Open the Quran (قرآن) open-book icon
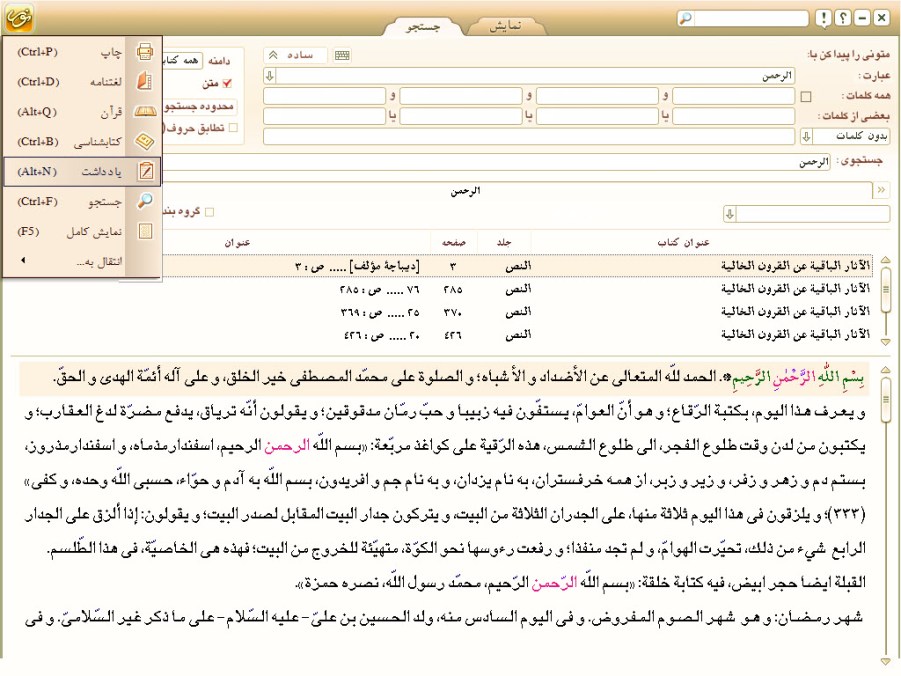901x676 pixels. [x=145, y=112]
